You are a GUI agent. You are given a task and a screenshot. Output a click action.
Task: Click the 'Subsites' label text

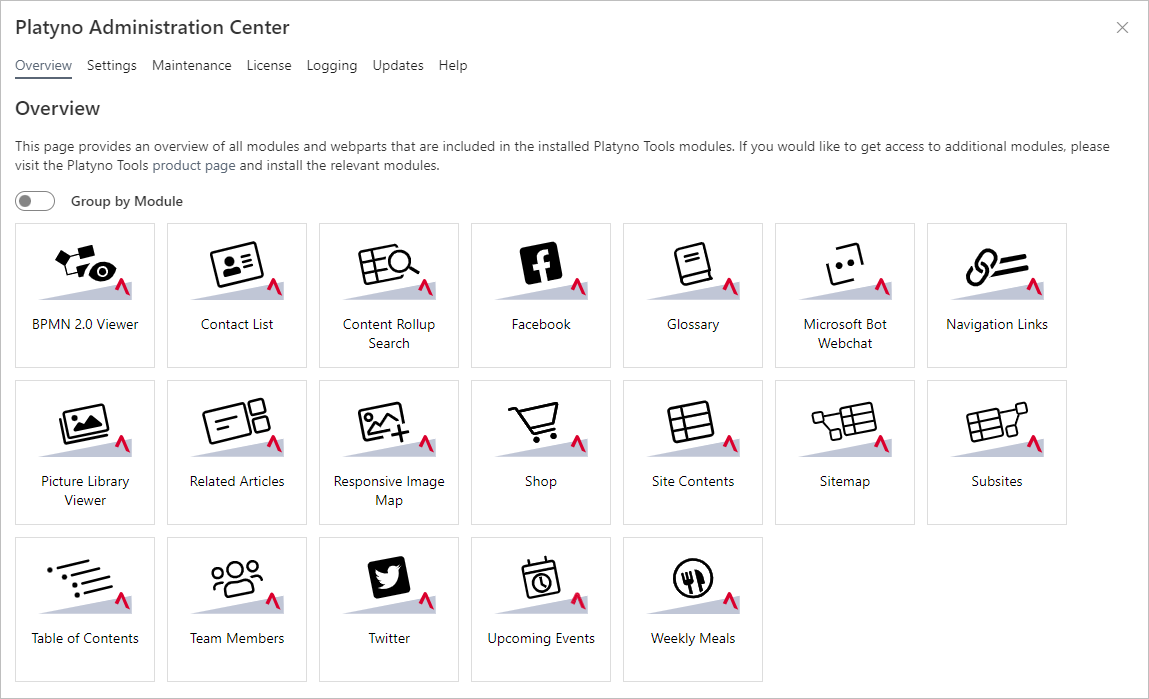(997, 481)
